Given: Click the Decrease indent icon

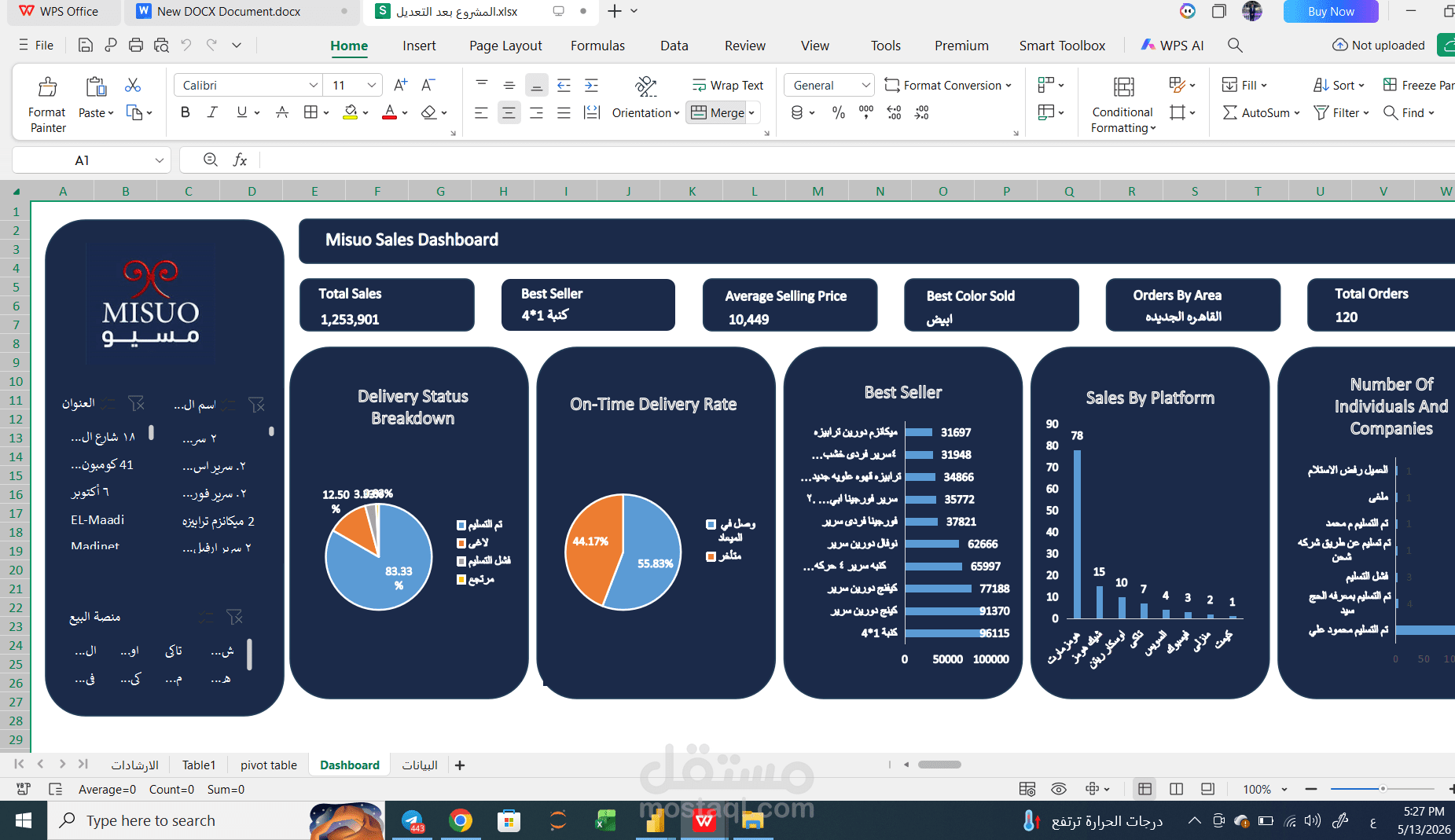Looking at the screenshot, I should point(564,85).
